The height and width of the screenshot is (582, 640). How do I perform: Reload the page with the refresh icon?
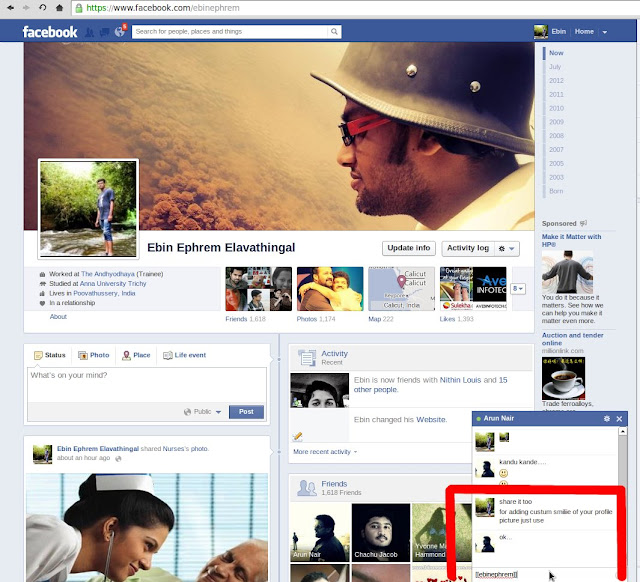[x=42, y=8]
